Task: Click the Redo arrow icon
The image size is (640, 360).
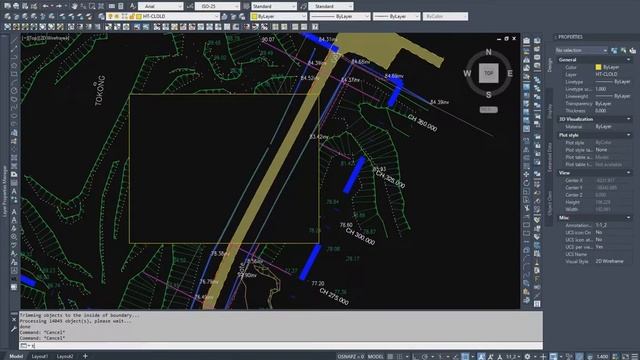Action: pyautogui.click(x=59, y=6)
